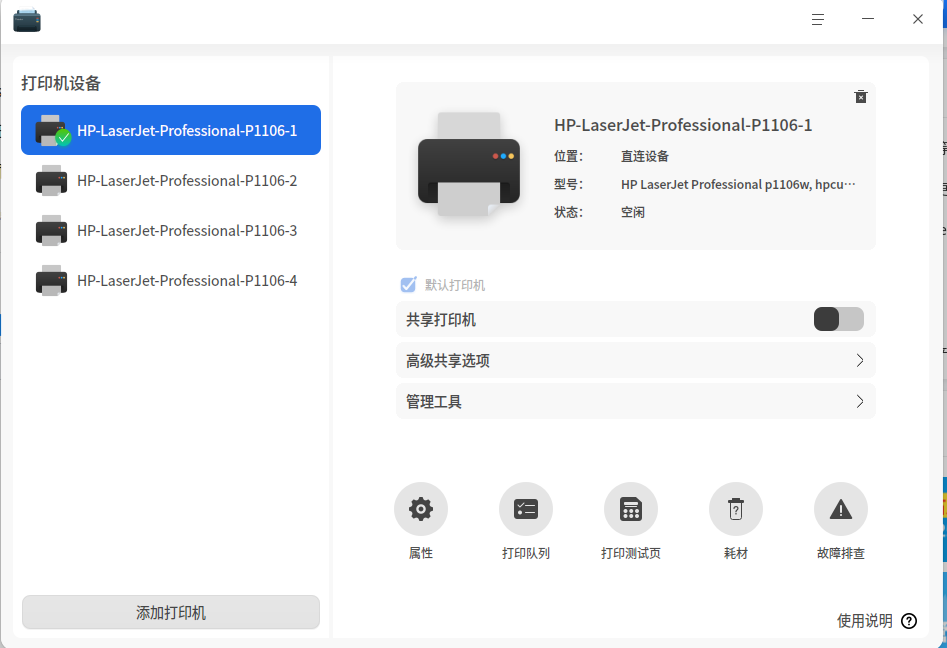
Task: Minimize the printer manager window
Action: tap(868, 19)
